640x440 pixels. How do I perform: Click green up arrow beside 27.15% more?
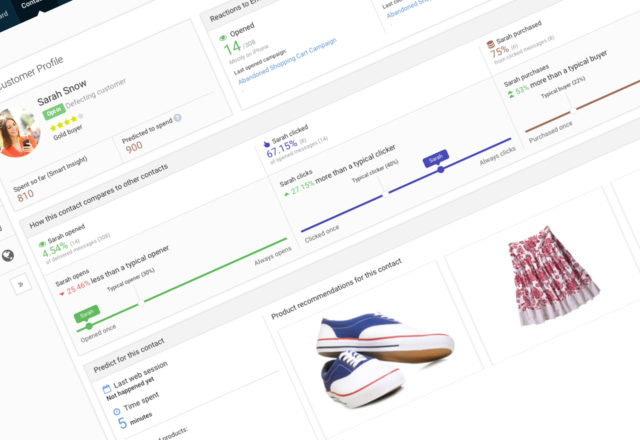(x=287, y=194)
